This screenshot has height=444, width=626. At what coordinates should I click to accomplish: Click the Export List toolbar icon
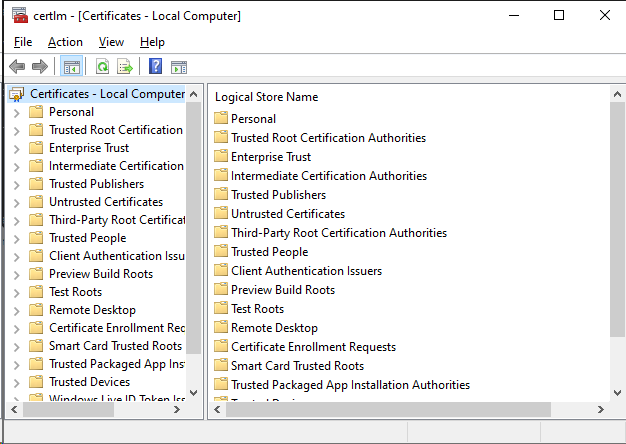(x=125, y=67)
